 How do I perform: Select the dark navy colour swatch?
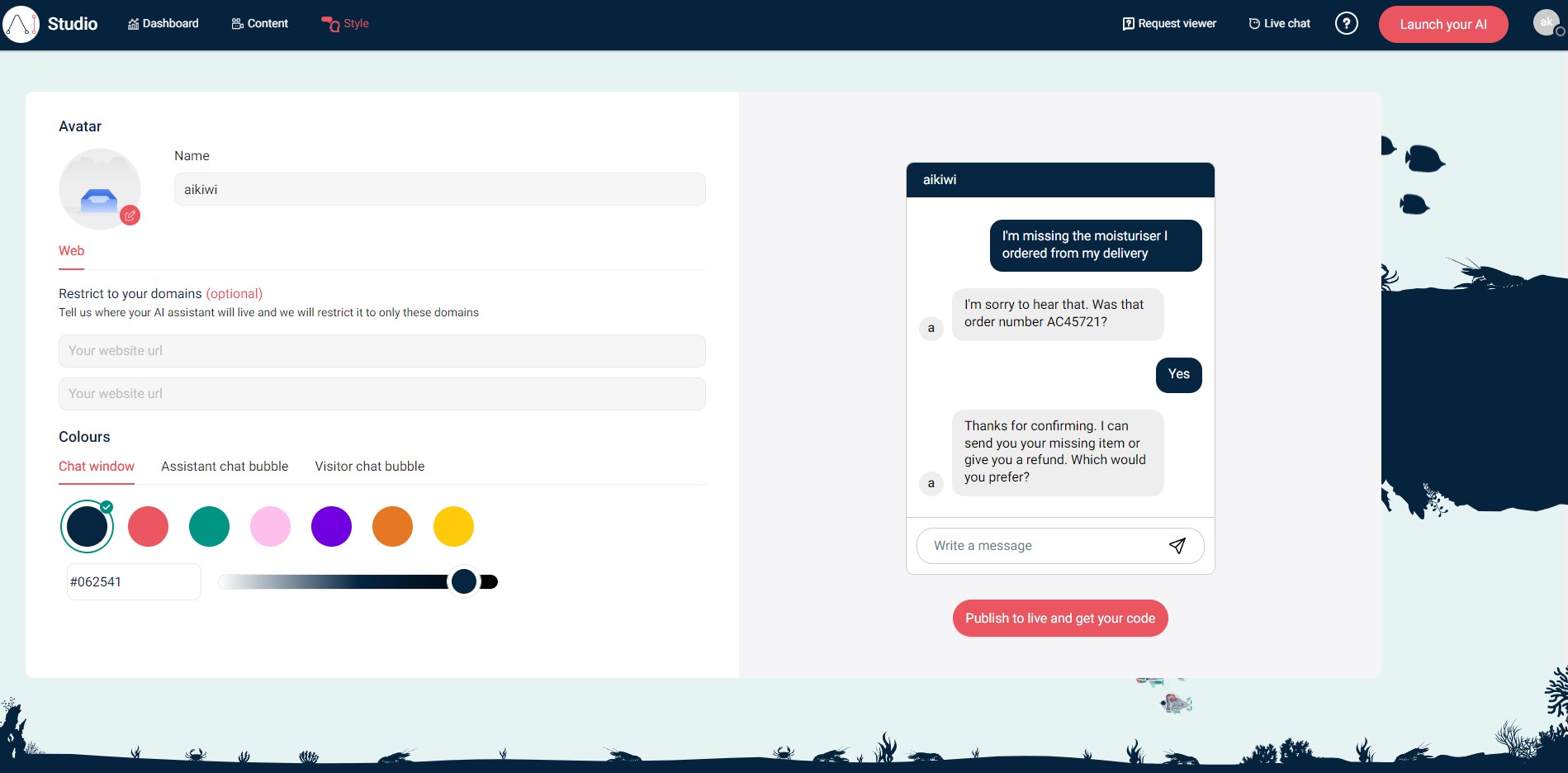point(88,527)
